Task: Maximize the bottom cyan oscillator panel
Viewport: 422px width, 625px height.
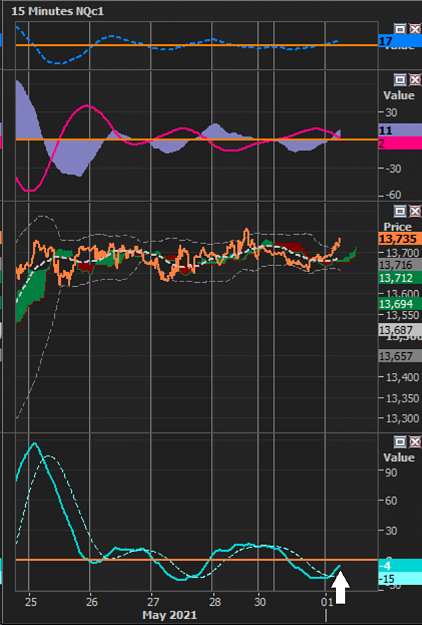Action: pos(400,442)
